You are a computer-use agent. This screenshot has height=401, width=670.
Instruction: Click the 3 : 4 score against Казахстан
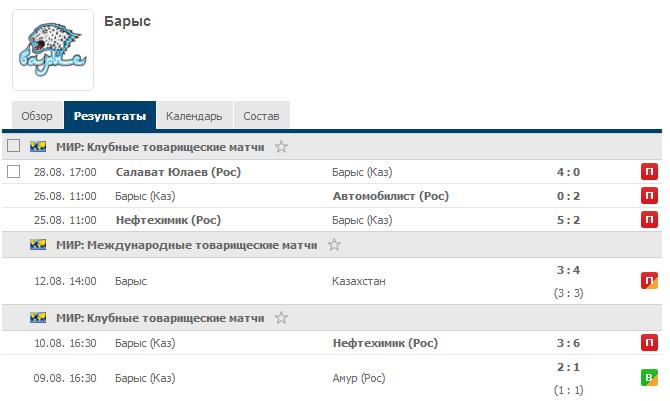568,270
